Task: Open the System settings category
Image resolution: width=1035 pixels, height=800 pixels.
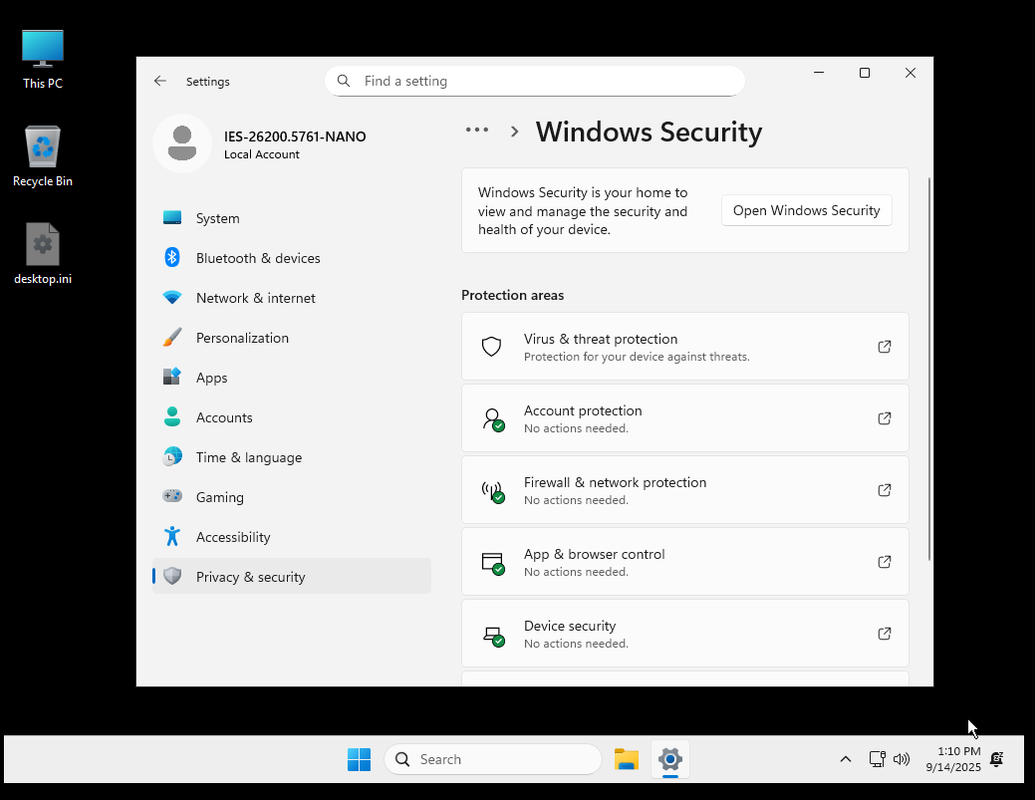Action: [x=291, y=218]
